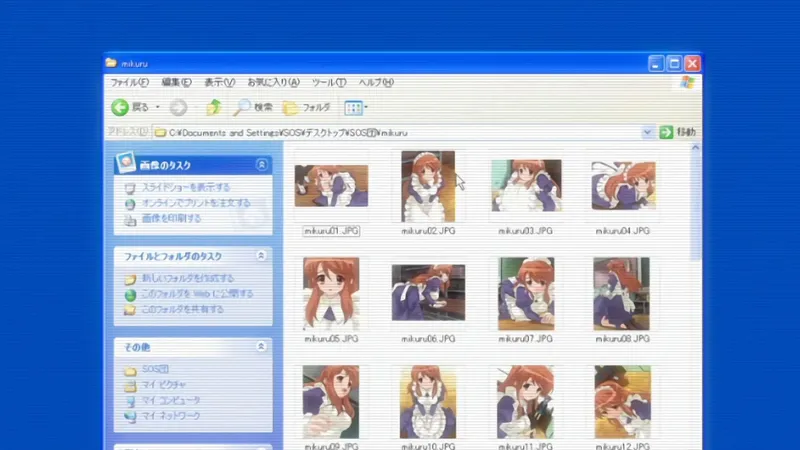Click the publish folder to Web icon

pos(130,295)
